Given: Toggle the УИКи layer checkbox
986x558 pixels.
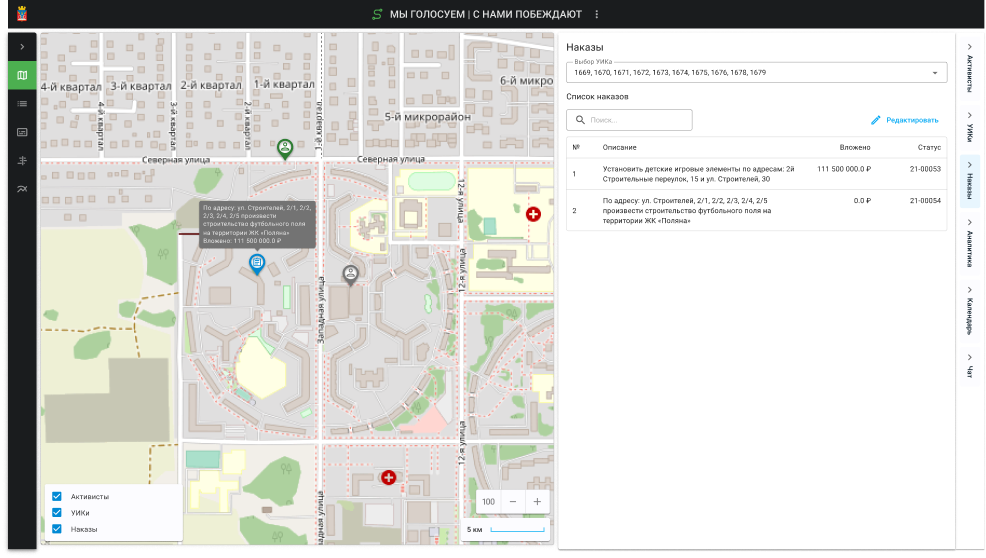Looking at the screenshot, I should click(x=57, y=513).
